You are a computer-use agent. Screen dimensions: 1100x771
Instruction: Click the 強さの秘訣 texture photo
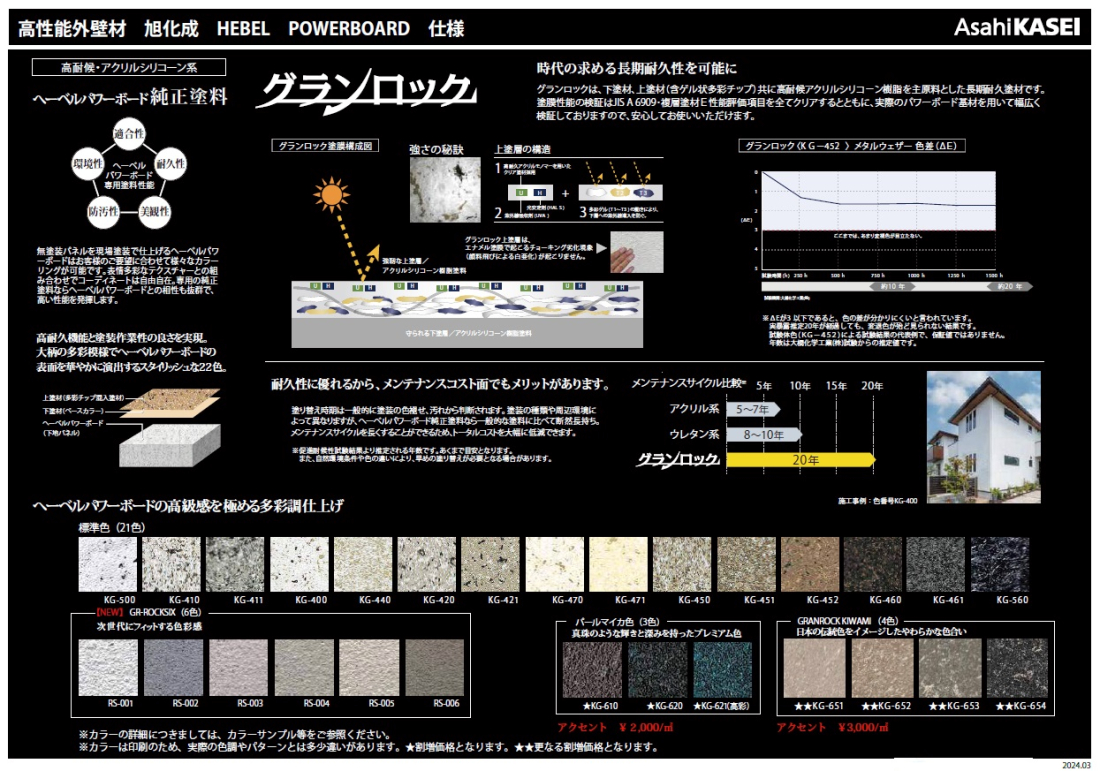[445, 189]
